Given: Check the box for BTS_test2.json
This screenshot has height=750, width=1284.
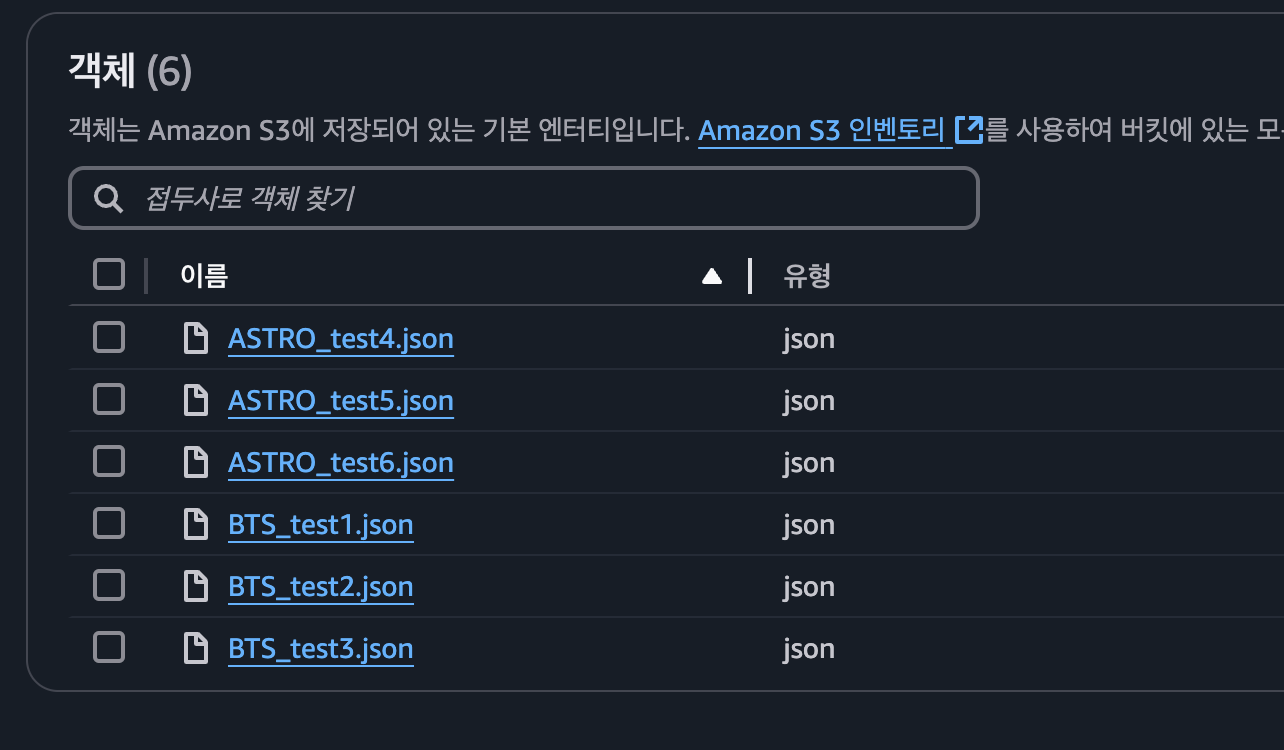Looking at the screenshot, I should click(x=109, y=585).
